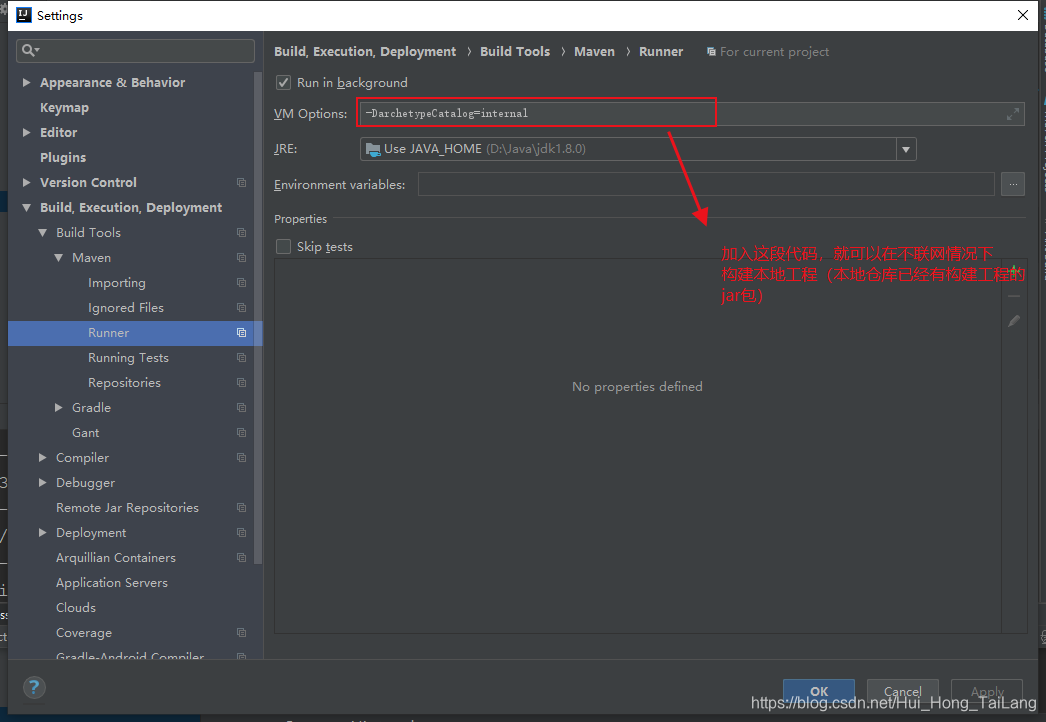Open environment variables browse button
This screenshot has width=1046, height=722.
(x=1013, y=184)
